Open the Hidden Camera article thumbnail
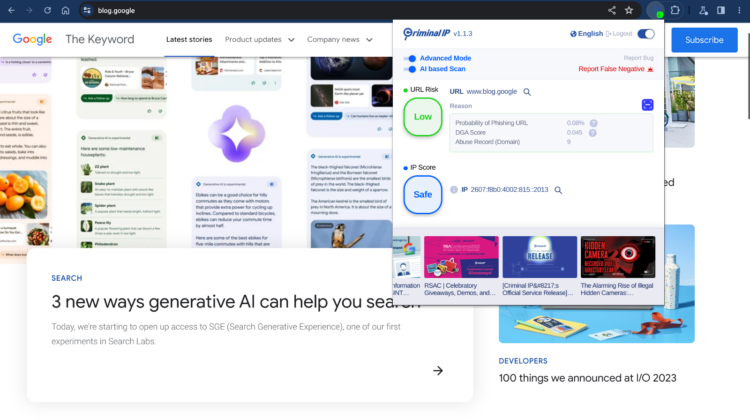The image size is (750, 420). point(618,257)
